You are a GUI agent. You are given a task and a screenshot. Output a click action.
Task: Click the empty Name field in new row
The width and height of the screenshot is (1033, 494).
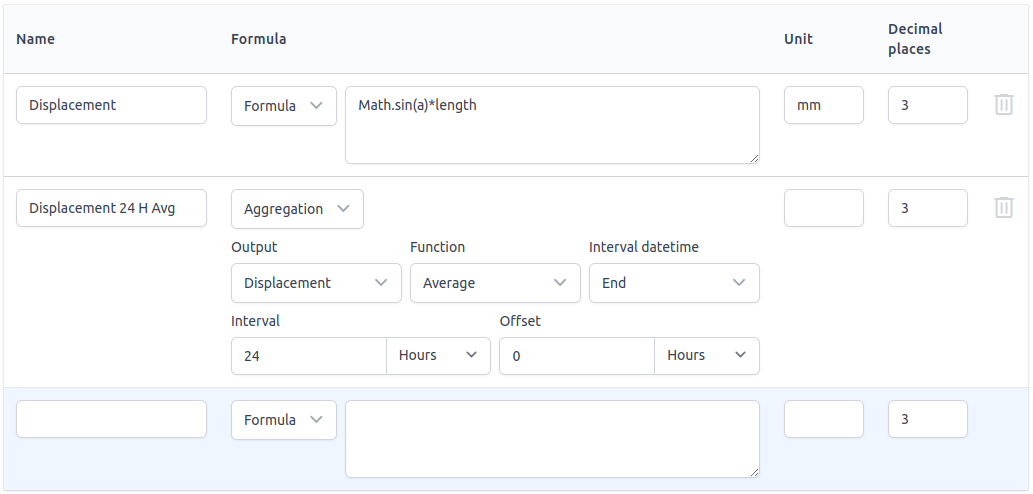click(111, 419)
